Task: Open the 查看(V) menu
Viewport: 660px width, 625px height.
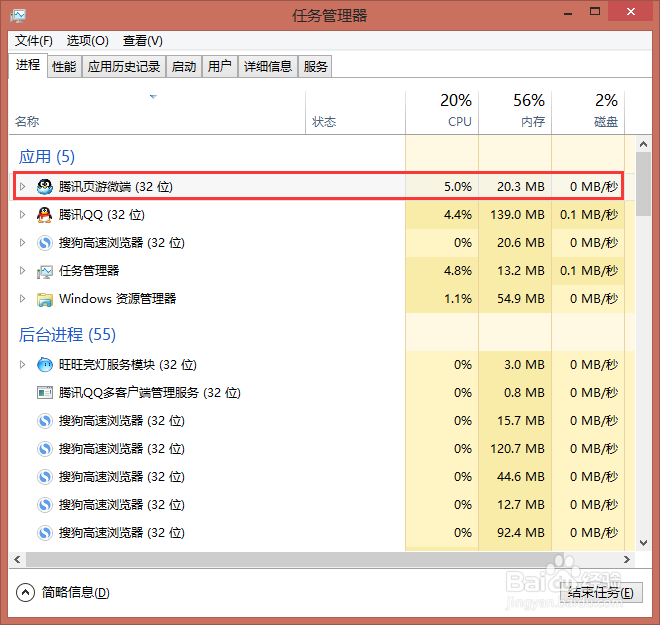Action: point(143,41)
